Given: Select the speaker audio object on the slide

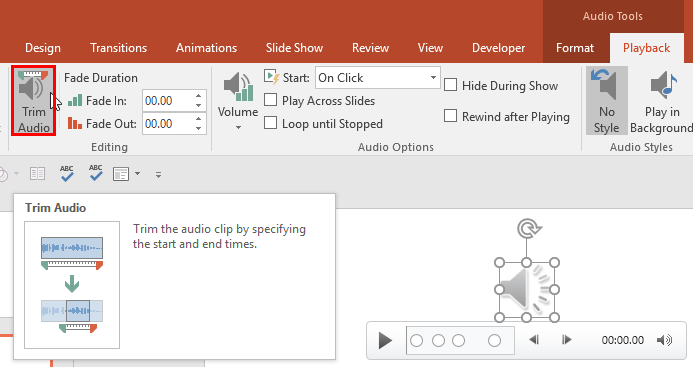Looking at the screenshot, I should pos(526,290).
